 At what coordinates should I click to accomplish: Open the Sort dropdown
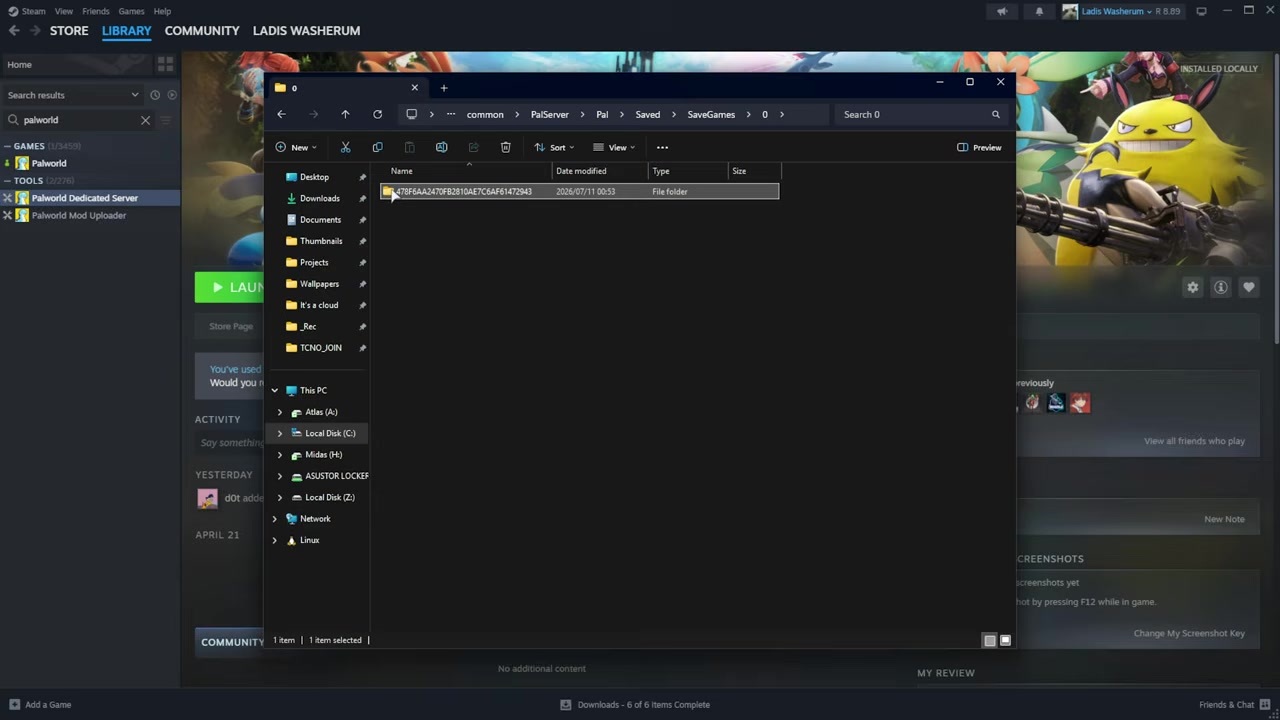coord(555,147)
